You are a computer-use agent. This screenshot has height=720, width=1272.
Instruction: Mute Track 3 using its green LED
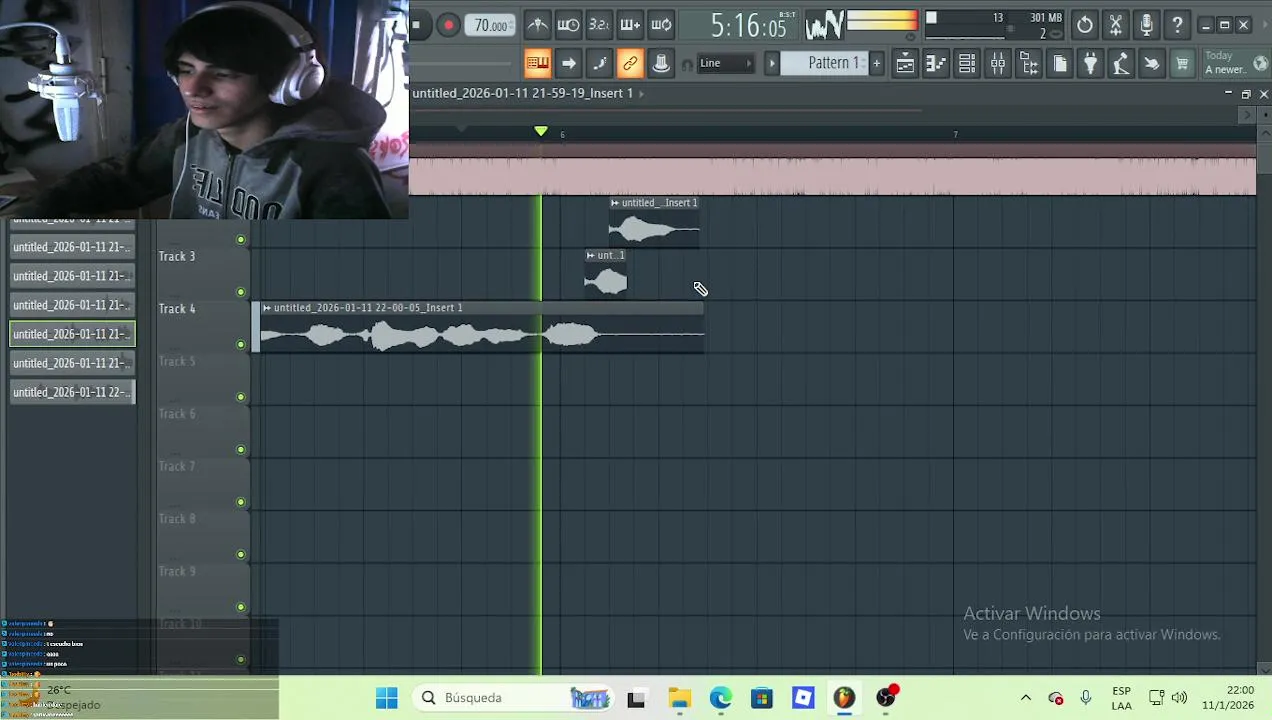pos(240,292)
